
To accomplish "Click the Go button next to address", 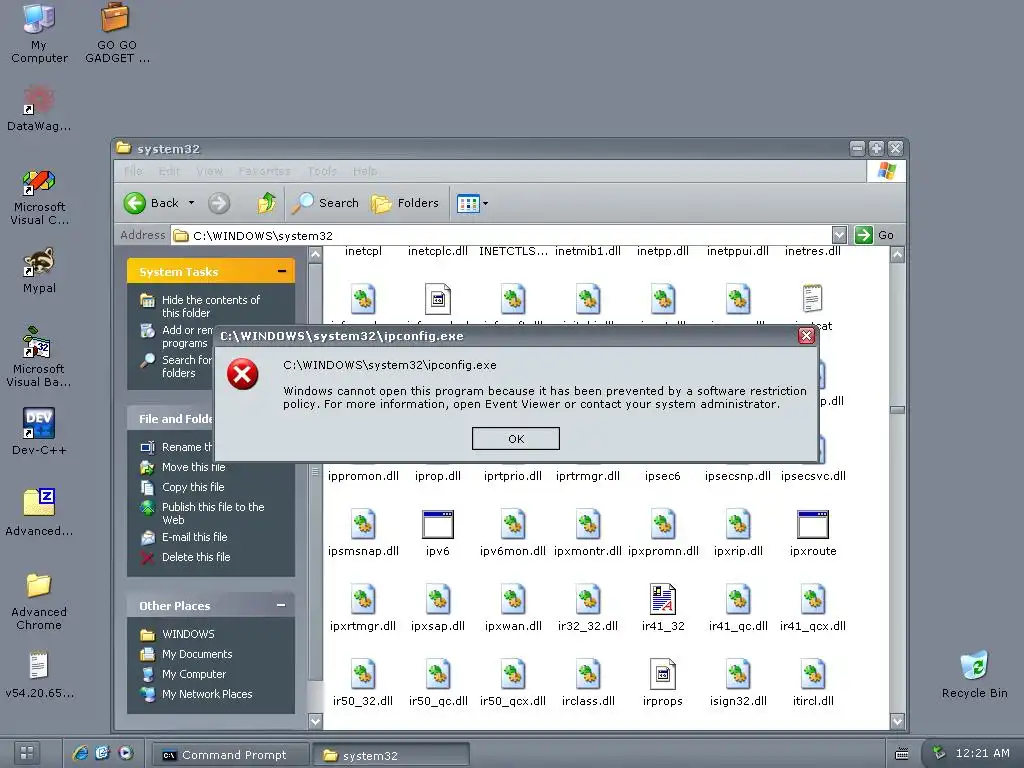I will tap(874, 235).
